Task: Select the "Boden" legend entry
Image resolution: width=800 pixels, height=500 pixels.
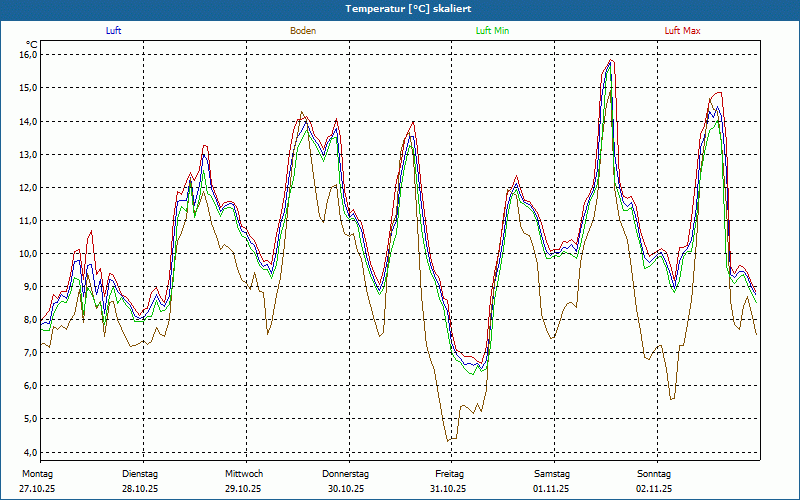Action: coord(303,31)
